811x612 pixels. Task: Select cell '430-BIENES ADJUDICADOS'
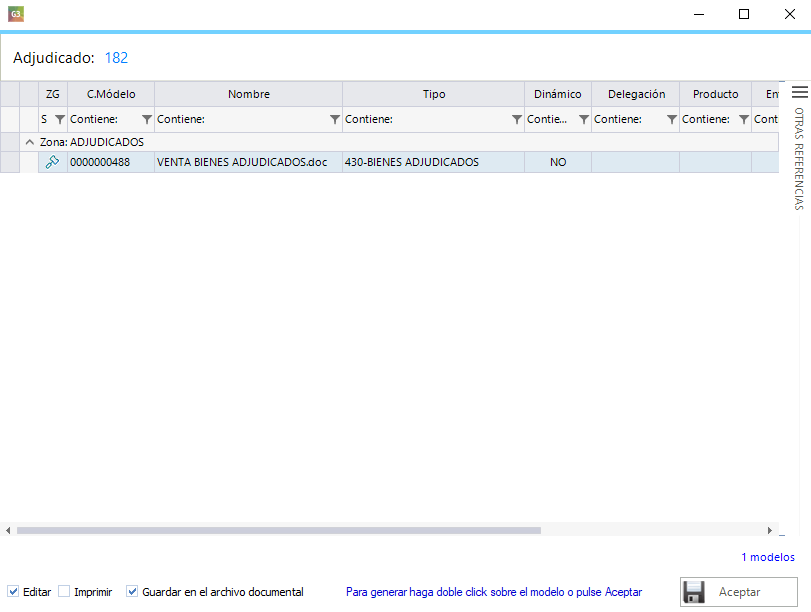click(x=433, y=162)
